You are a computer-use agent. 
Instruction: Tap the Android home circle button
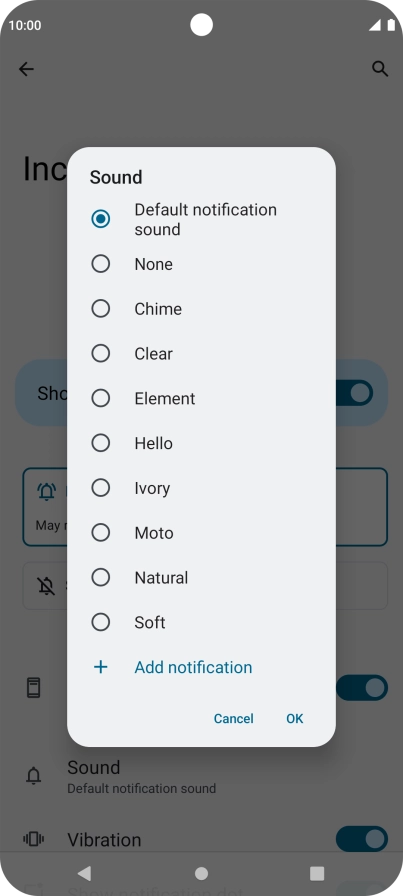(x=201, y=873)
